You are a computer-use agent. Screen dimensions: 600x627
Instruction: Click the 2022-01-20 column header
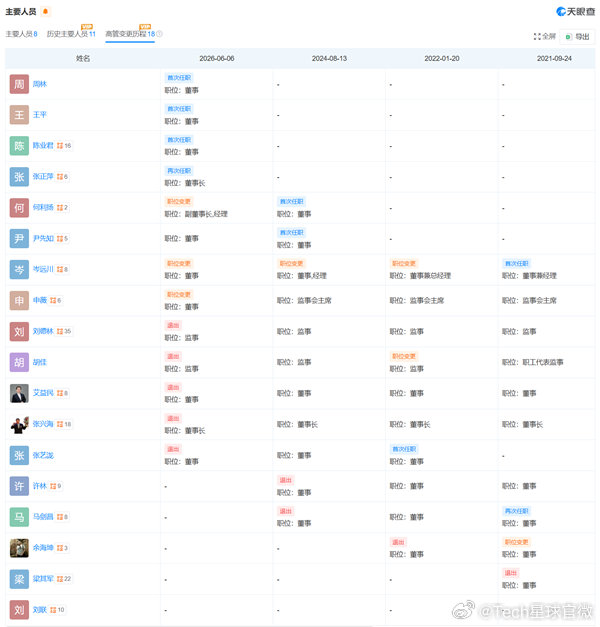(442, 58)
